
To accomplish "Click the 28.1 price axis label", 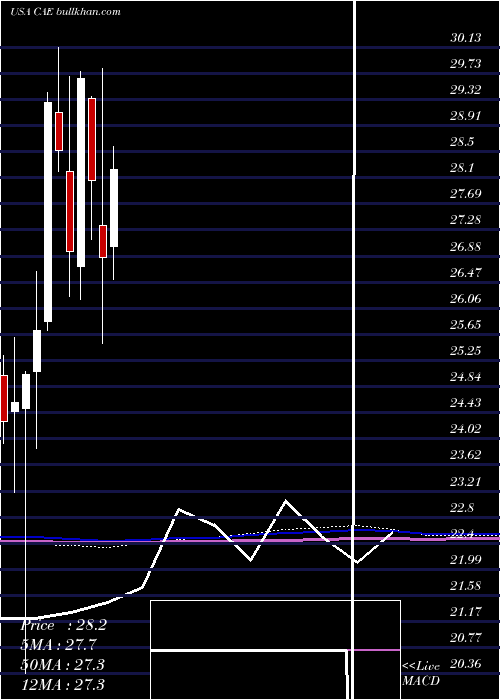I will coord(462,168).
